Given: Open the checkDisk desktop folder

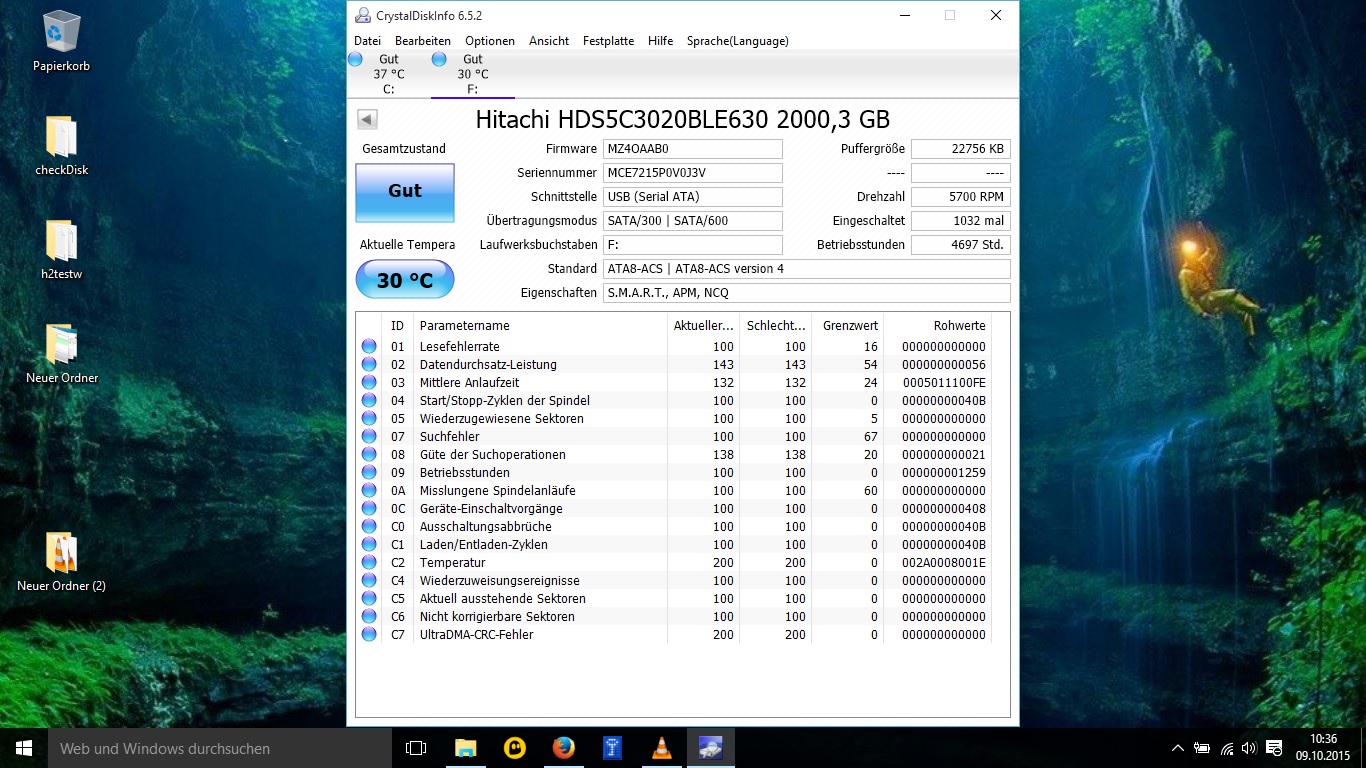Looking at the screenshot, I should [x=61, y=146].
